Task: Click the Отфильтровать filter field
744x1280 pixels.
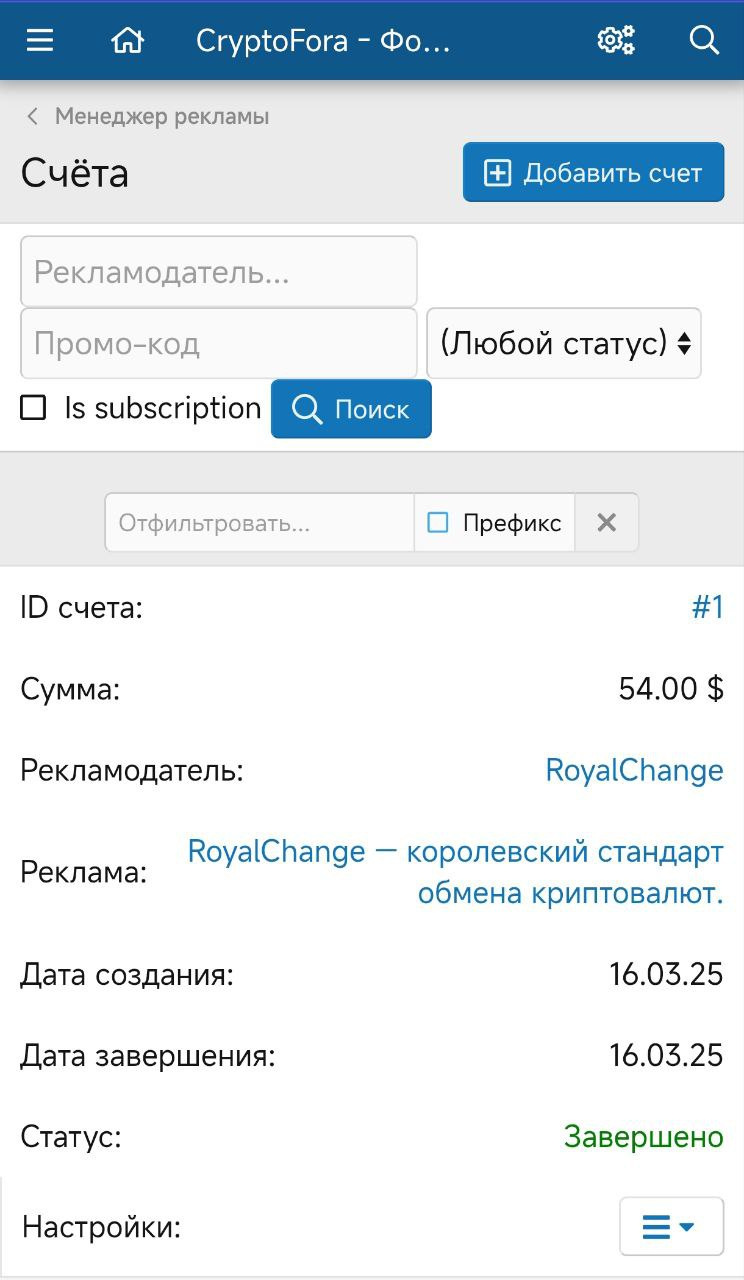Action: pos(259,522)
